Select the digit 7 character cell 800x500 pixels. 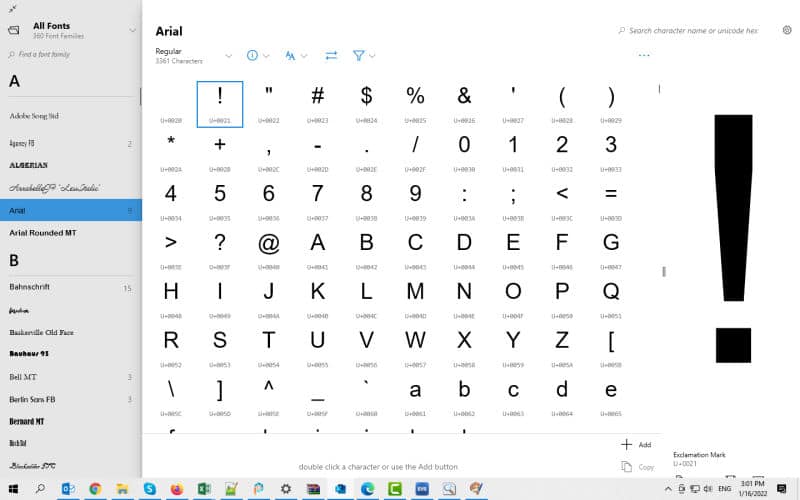[x=317, y=202]
